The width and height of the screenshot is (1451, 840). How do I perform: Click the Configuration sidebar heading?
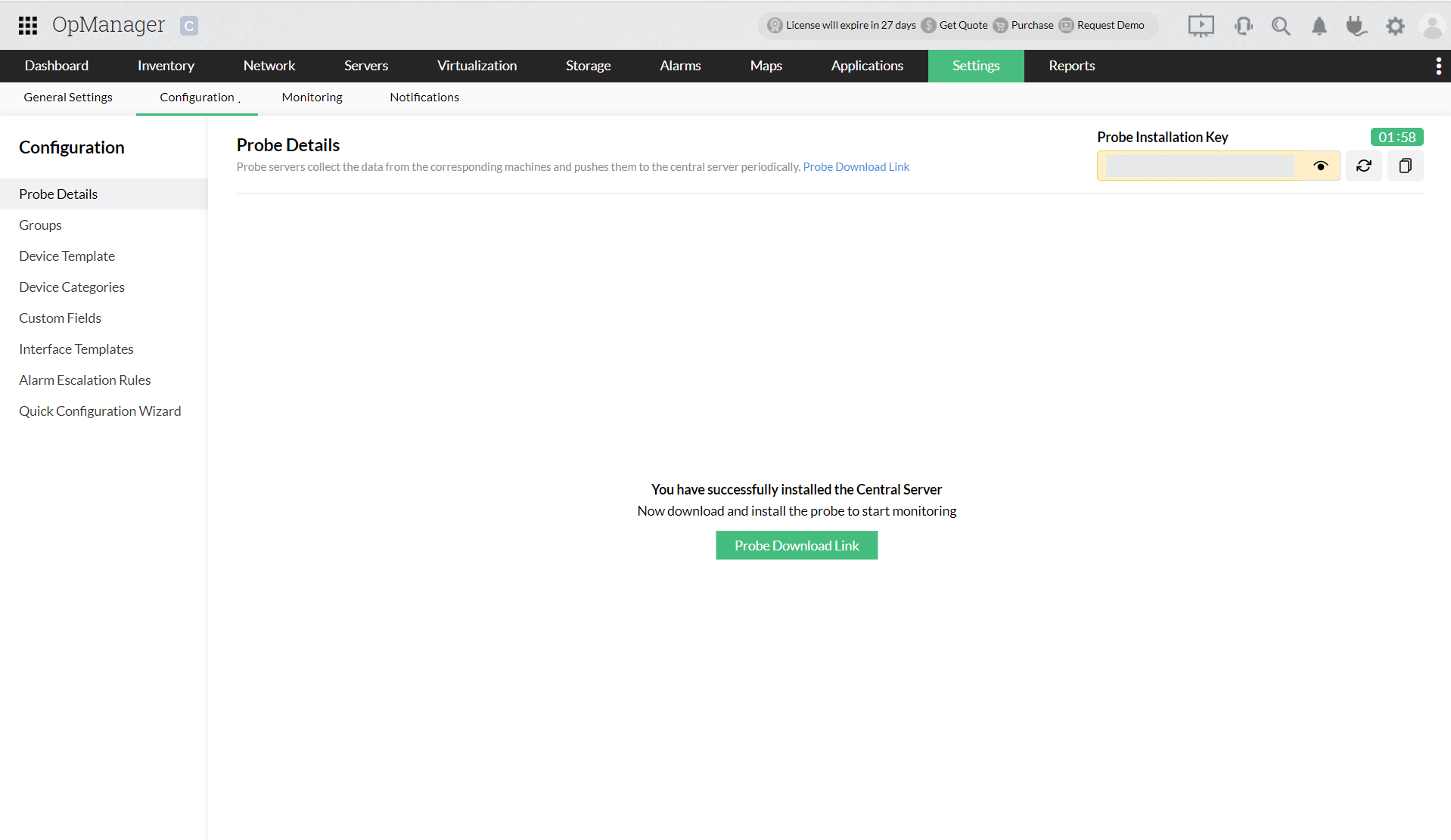pyautogui.click(x=72, y=147)
